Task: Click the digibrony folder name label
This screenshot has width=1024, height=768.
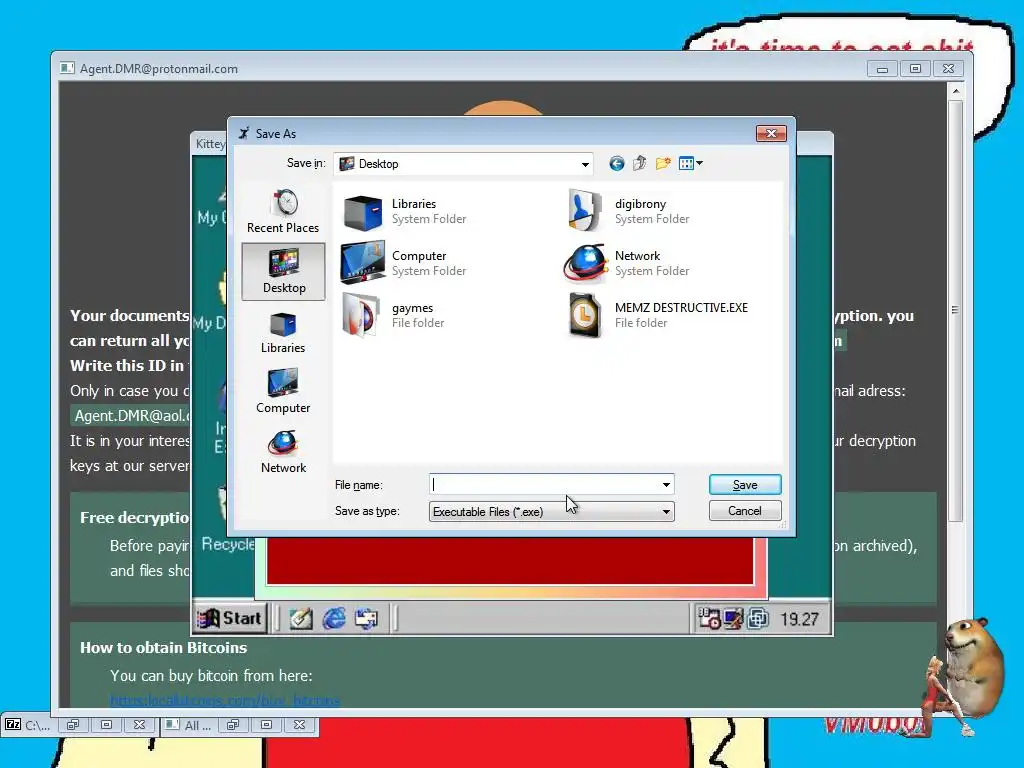Action: pyautogui.click(x=640, y=204)
